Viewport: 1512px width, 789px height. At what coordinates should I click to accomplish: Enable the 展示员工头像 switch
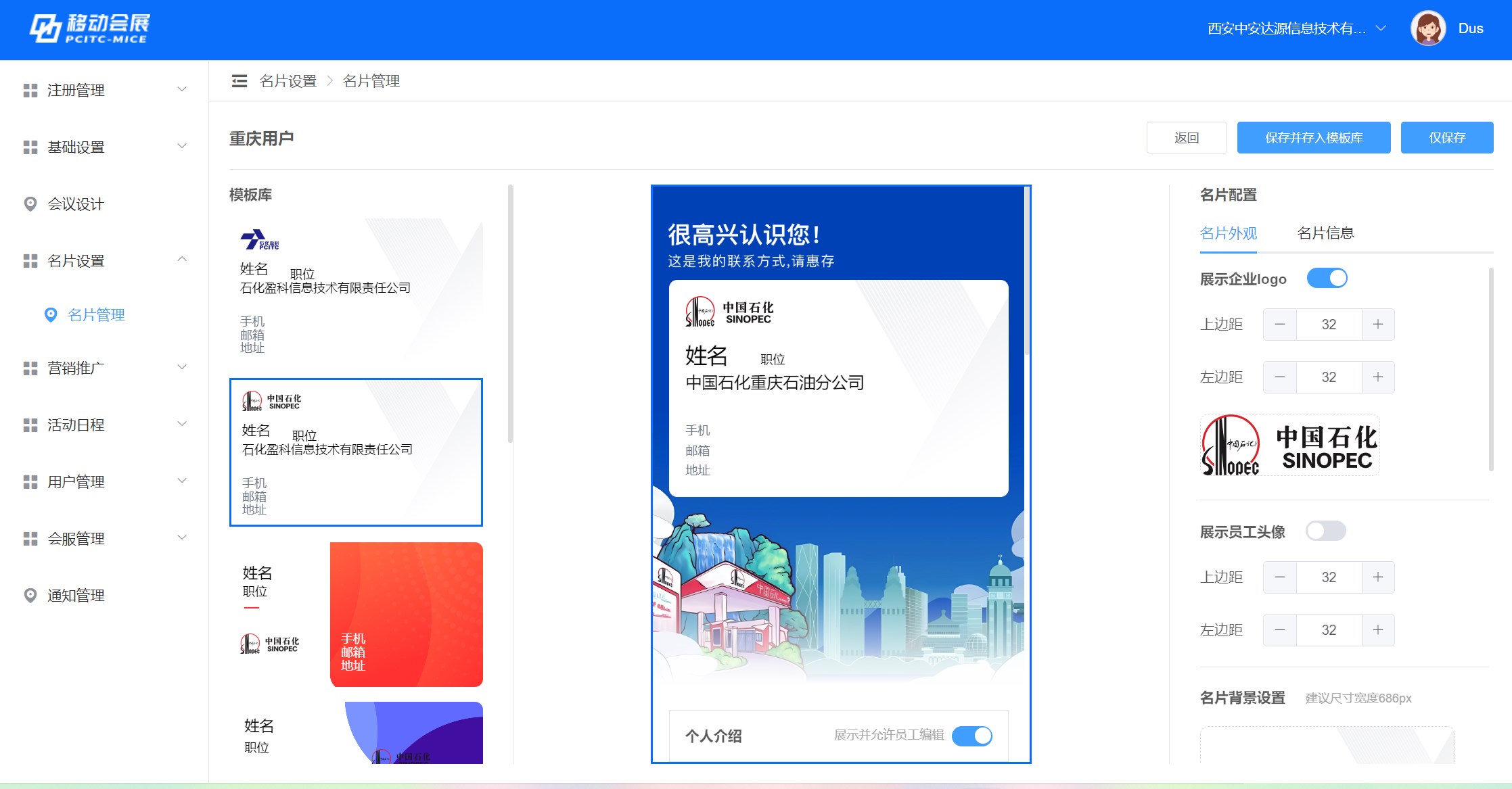coord(1326,531)
